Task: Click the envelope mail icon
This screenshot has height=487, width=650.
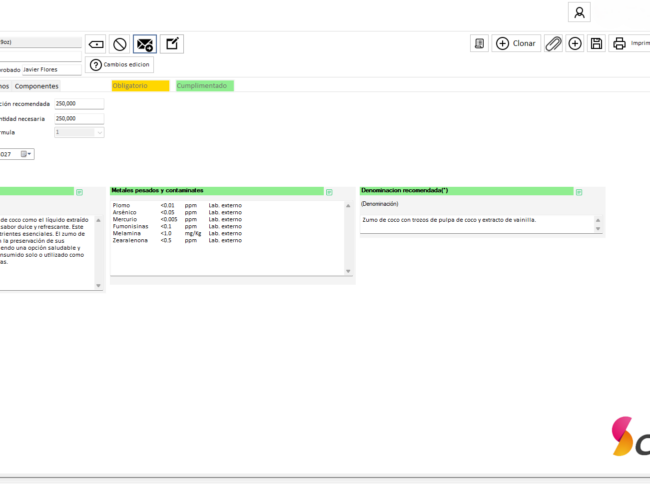Action: coord(146,44)
